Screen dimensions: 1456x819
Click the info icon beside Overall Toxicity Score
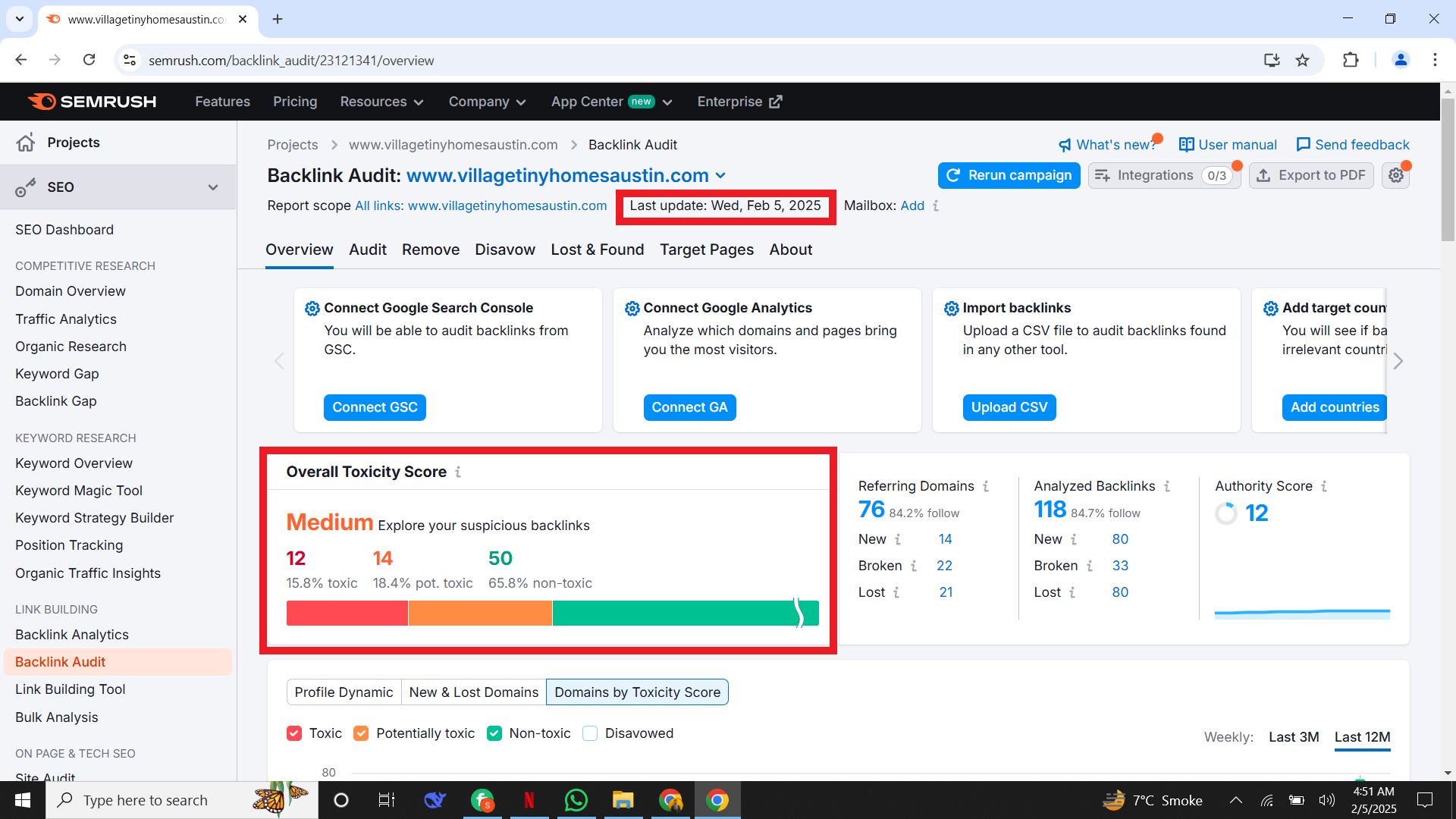[458, 472]
